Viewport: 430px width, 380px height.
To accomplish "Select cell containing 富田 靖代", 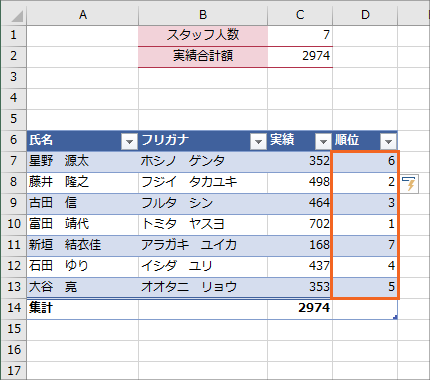I will (x=82, y=224).
